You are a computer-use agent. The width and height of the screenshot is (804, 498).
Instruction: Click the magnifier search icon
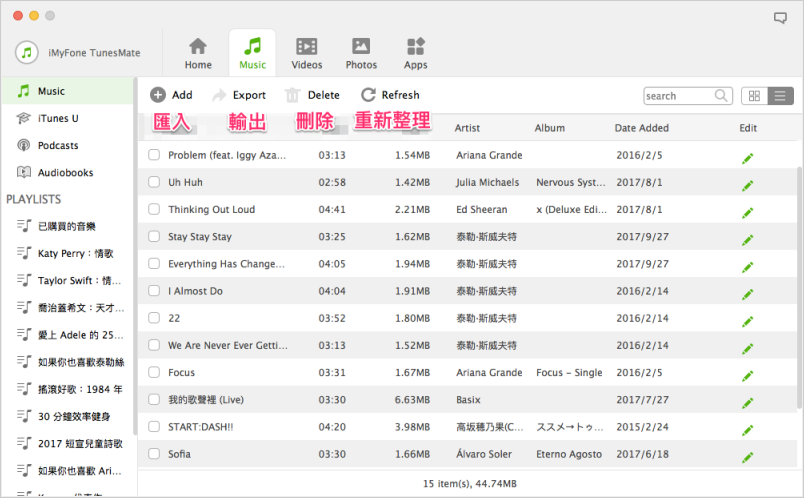721,95
